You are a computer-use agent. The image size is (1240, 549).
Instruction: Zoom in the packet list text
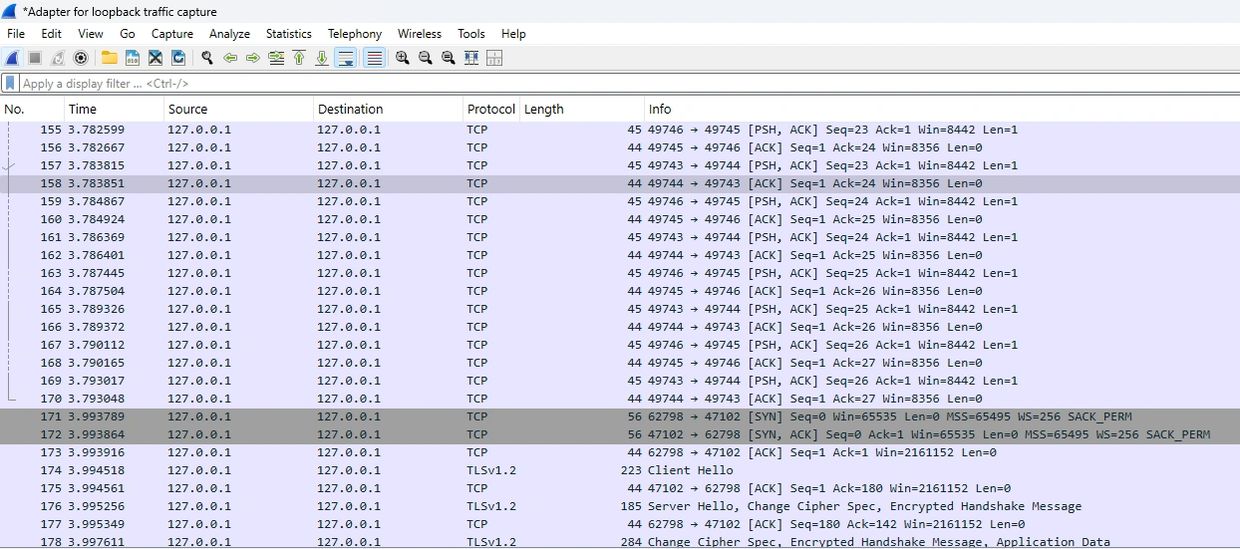(x=402, y=58)
